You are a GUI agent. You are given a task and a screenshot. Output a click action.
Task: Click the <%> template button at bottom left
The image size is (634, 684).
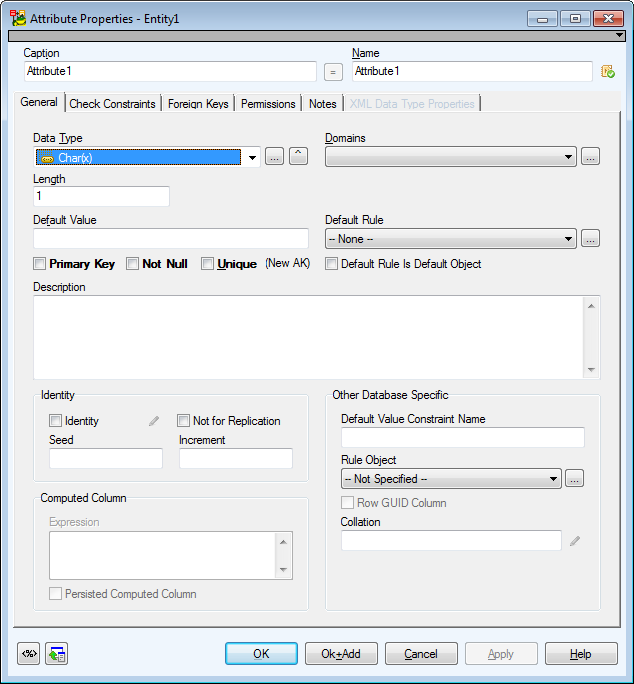[29, 653]
